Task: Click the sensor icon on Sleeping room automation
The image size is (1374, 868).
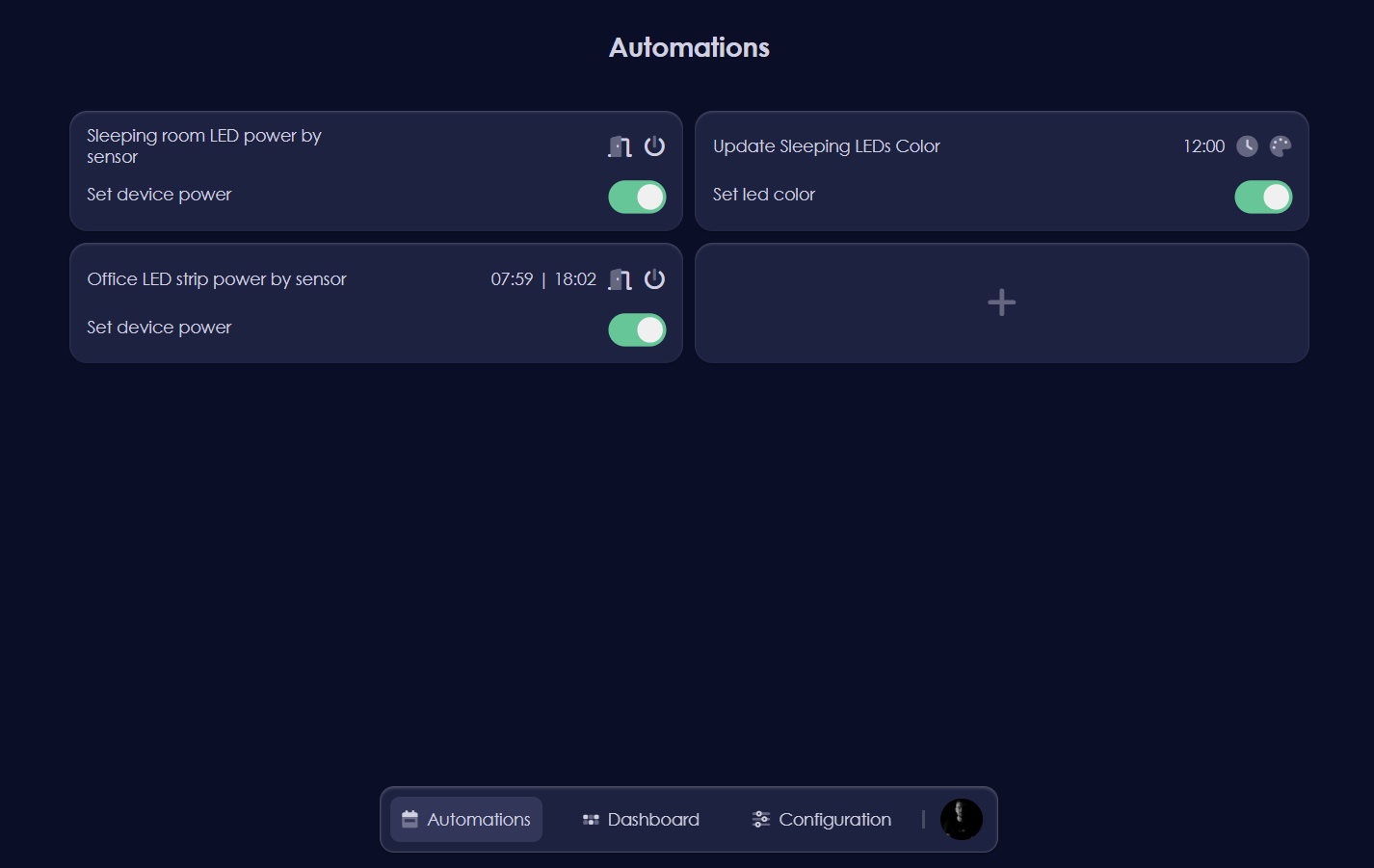Action: tap(619, 145)
